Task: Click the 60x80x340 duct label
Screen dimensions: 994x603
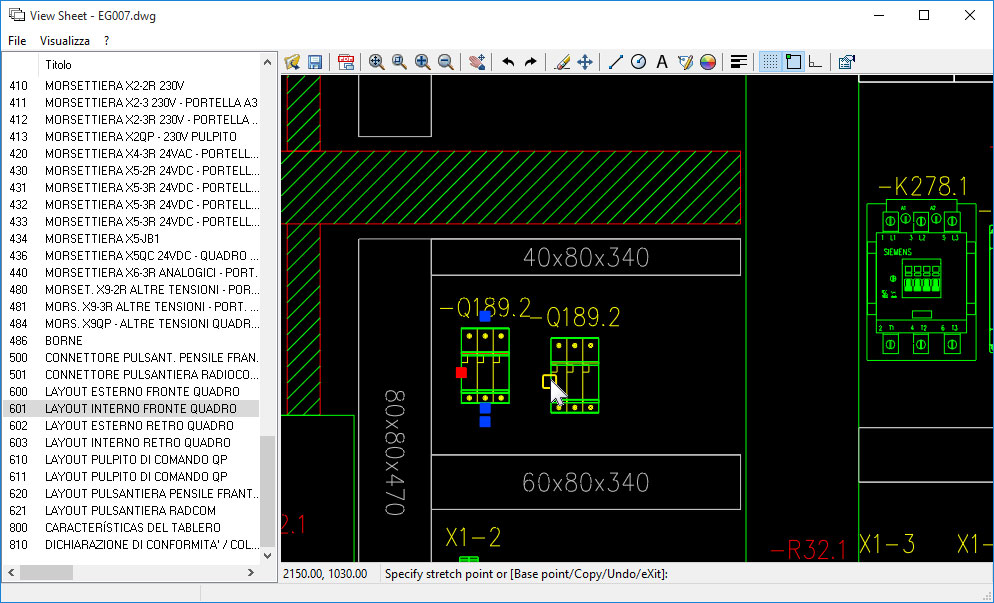Action: click(x=586, y=483)
